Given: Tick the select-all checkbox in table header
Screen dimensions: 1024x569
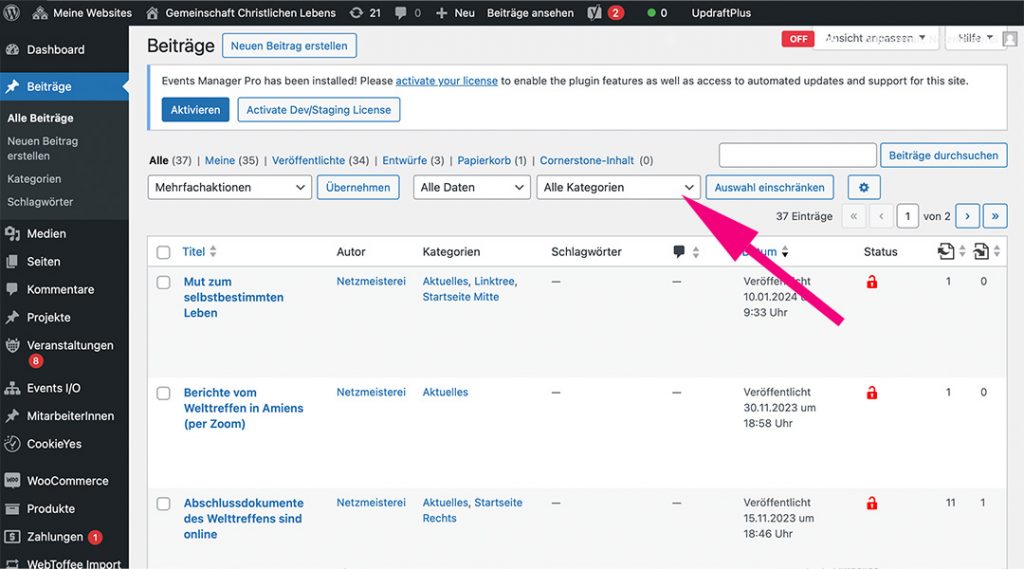Looking at the screenshot, I should click(164, 252).
